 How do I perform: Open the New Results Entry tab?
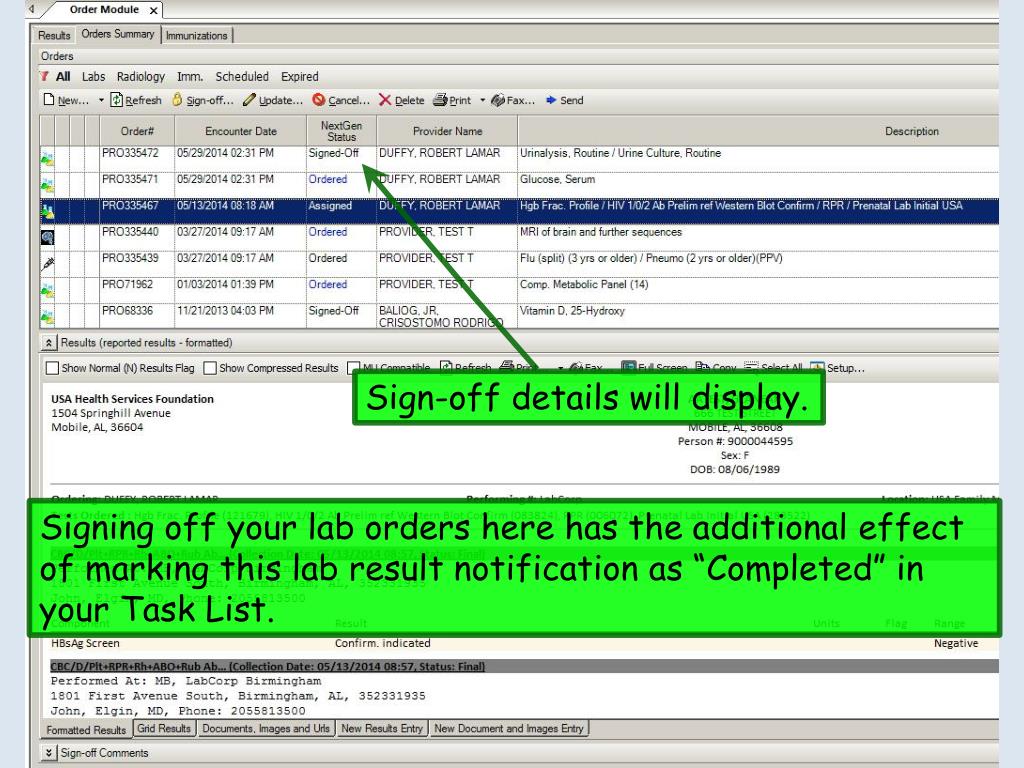[382, 728]
